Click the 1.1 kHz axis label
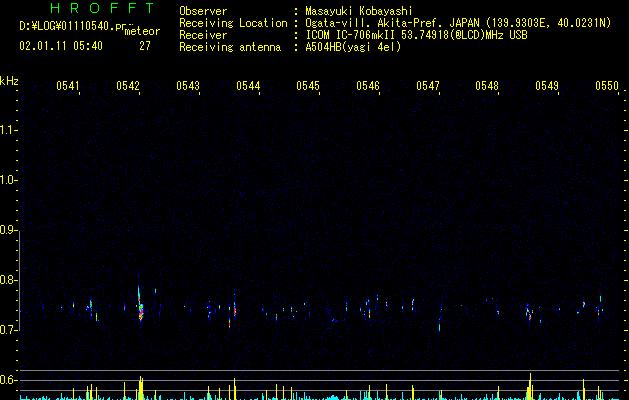The width and height of the screenshot is (629, 400). click(x=9, y=130)
